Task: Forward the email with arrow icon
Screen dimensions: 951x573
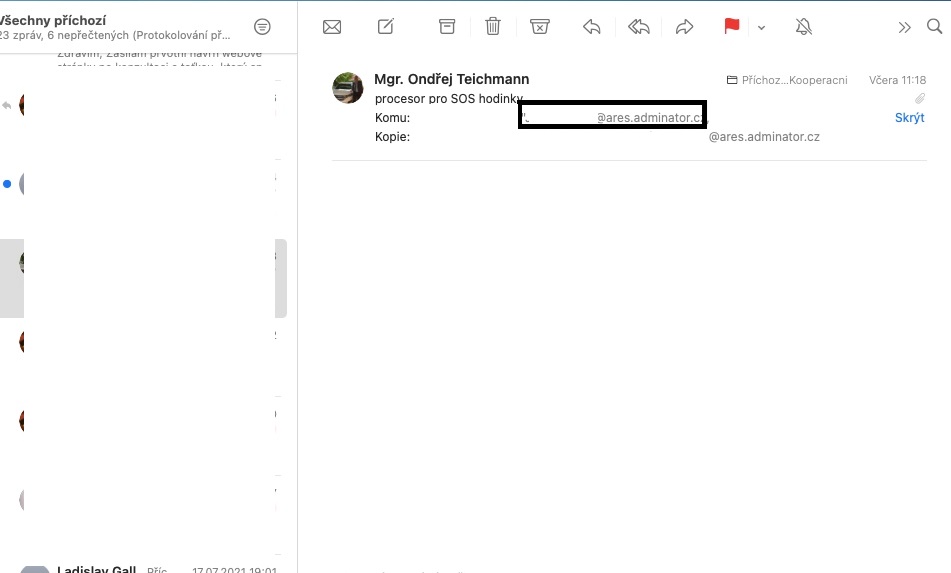Action: coord(685,27)
